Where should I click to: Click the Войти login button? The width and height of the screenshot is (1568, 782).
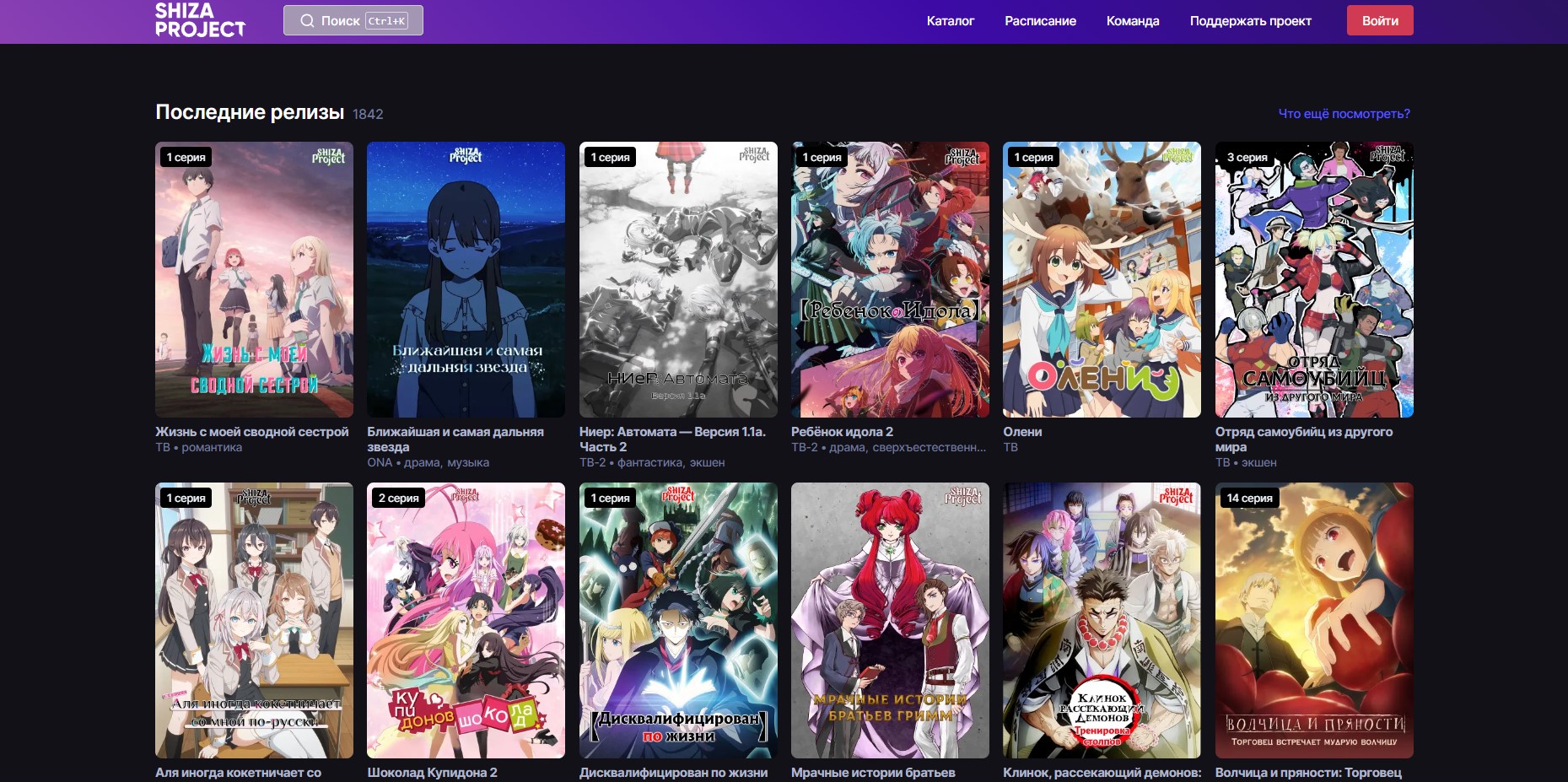click(1380, 20)
